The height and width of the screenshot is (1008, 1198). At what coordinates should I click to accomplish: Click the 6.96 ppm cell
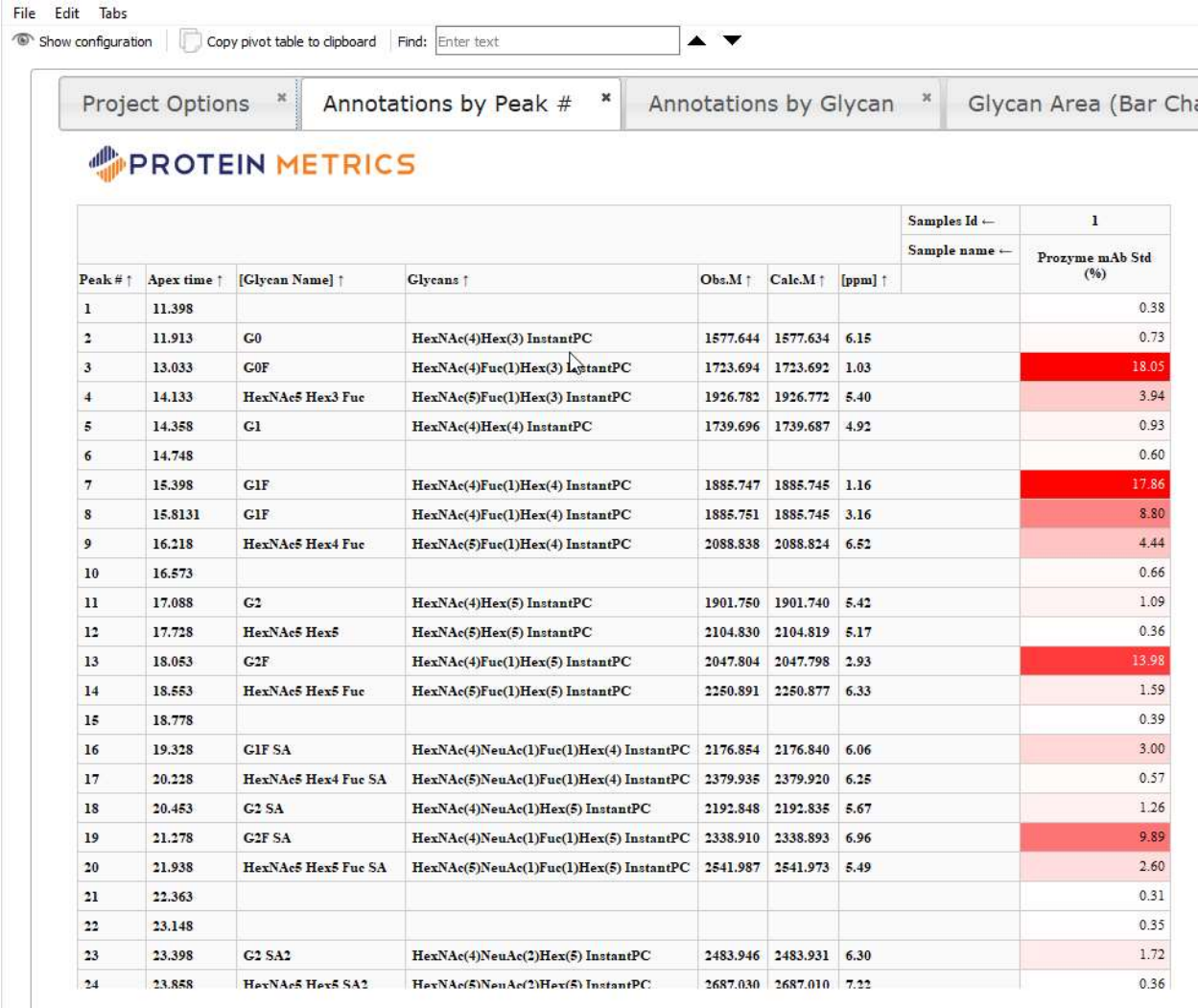click(x=869, y=838)
